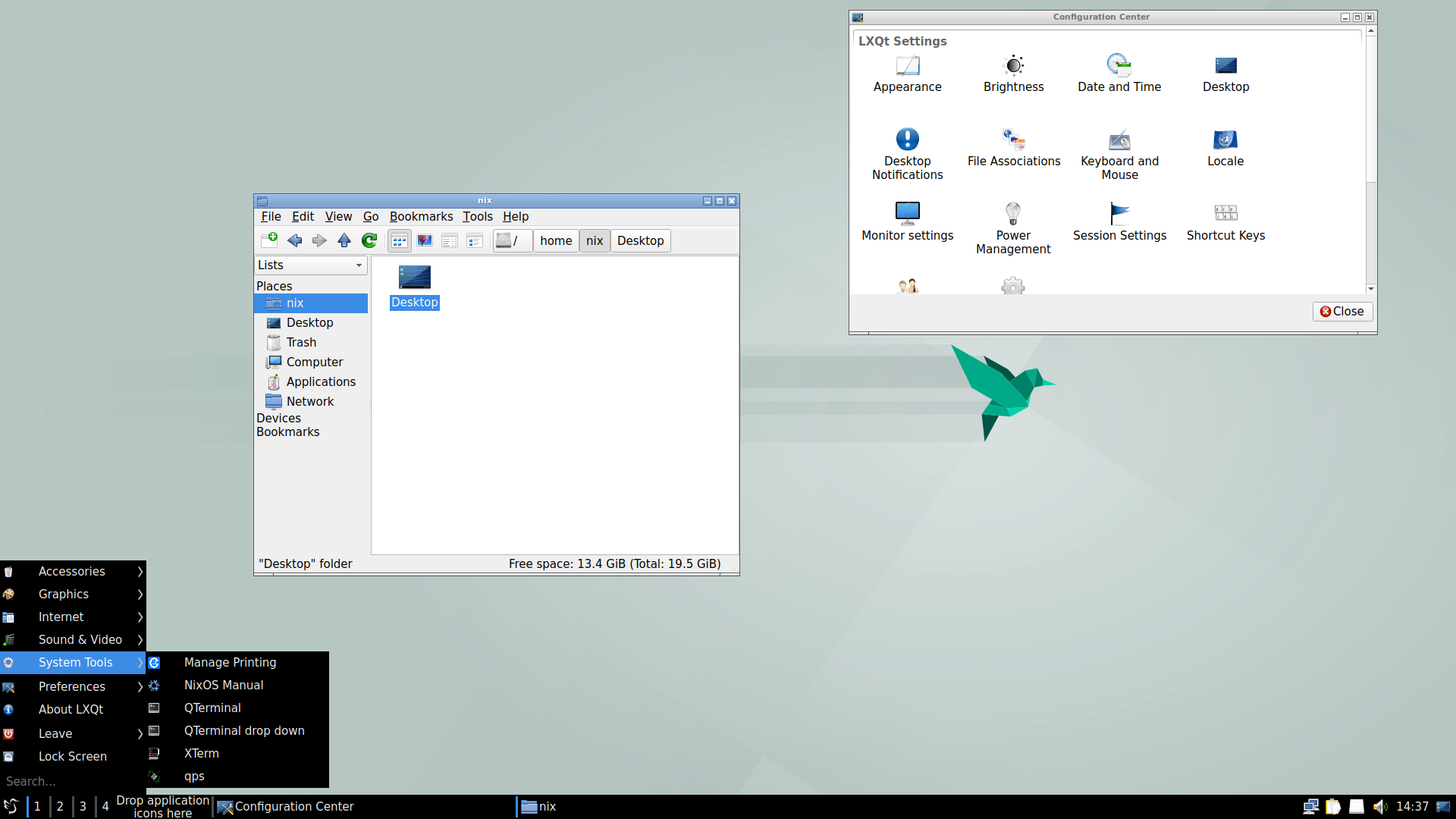Viewport: 1456px width, 819px height.
Task: Open Keyboard and Mouse settings
Action: (x=1119, y=154)
